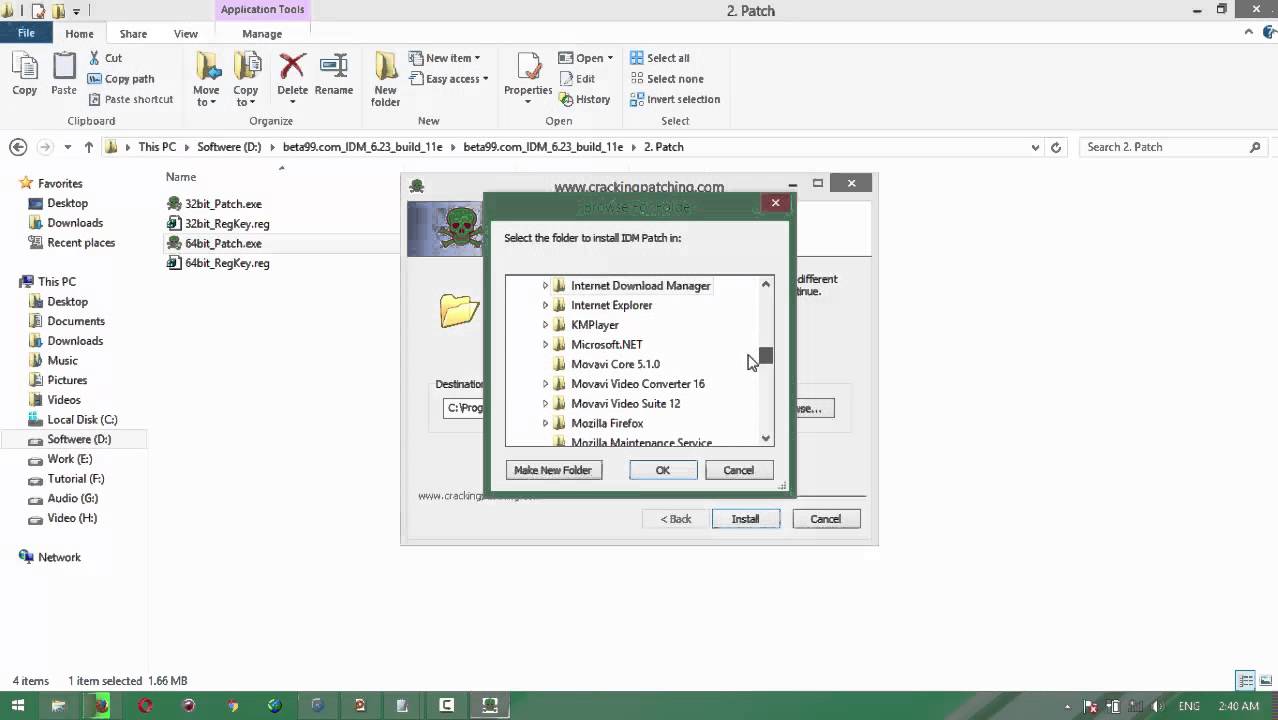This screenshot has width=1278, height=720.
Task: Click Edit in the Open group
Action: pos(577,79)
